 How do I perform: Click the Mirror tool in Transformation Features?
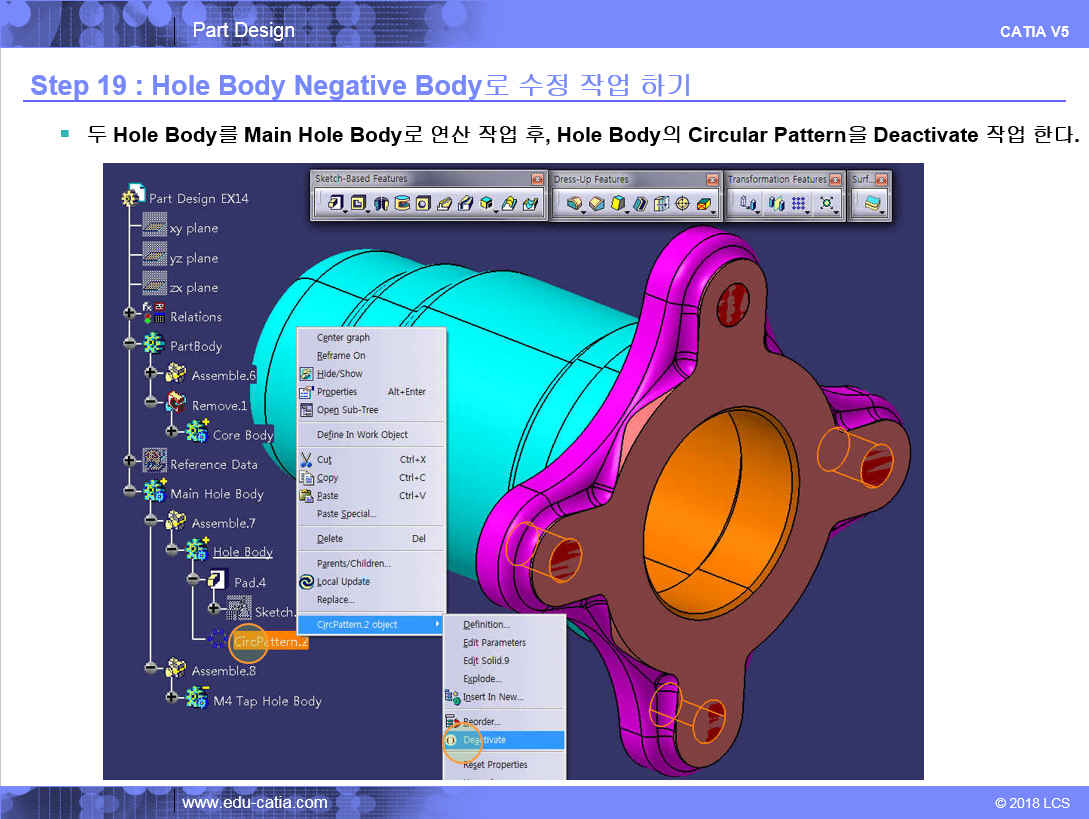click(x=776, y=204)
